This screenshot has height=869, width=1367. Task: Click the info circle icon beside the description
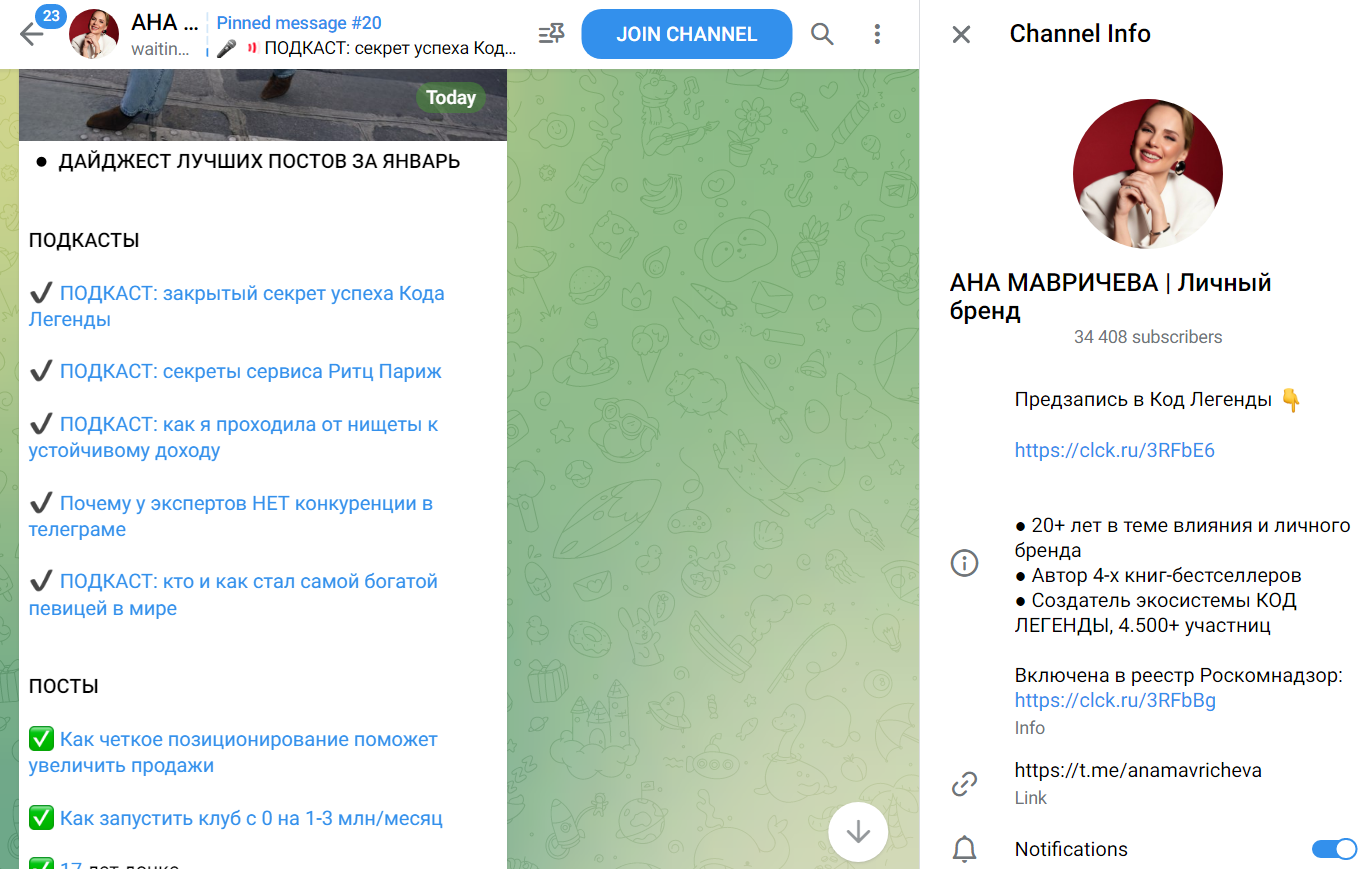(964, 563)
